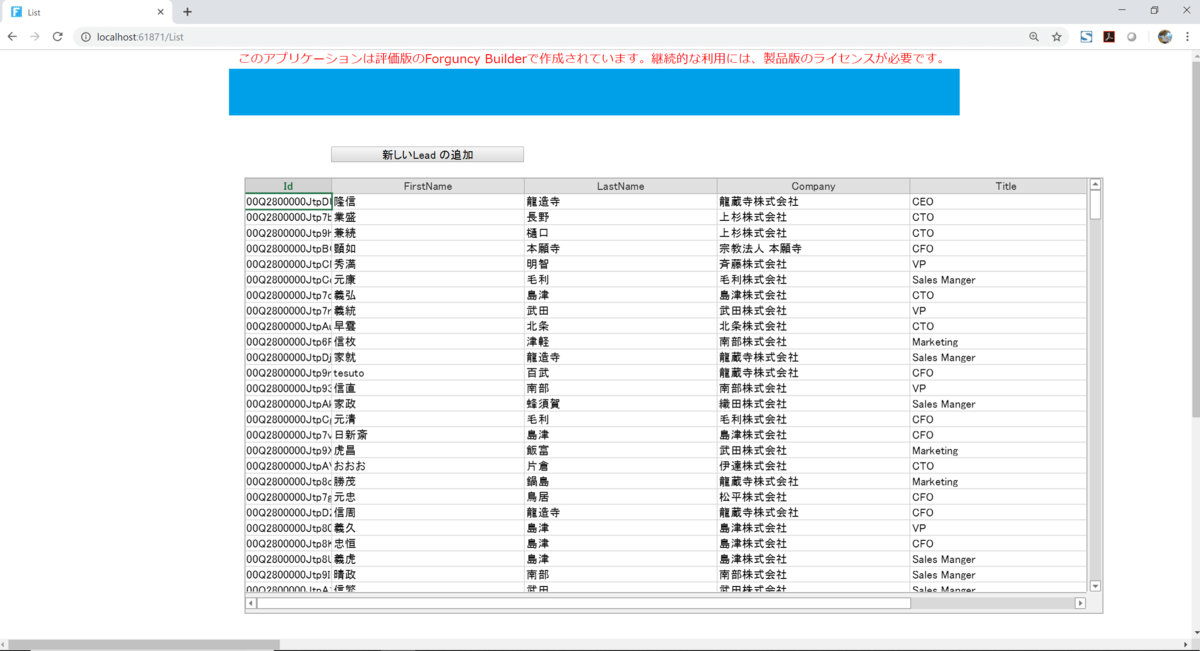Viewport: 1200px width, 651px height.
Task: Select the Title column header
Action: tap(998, 186)
